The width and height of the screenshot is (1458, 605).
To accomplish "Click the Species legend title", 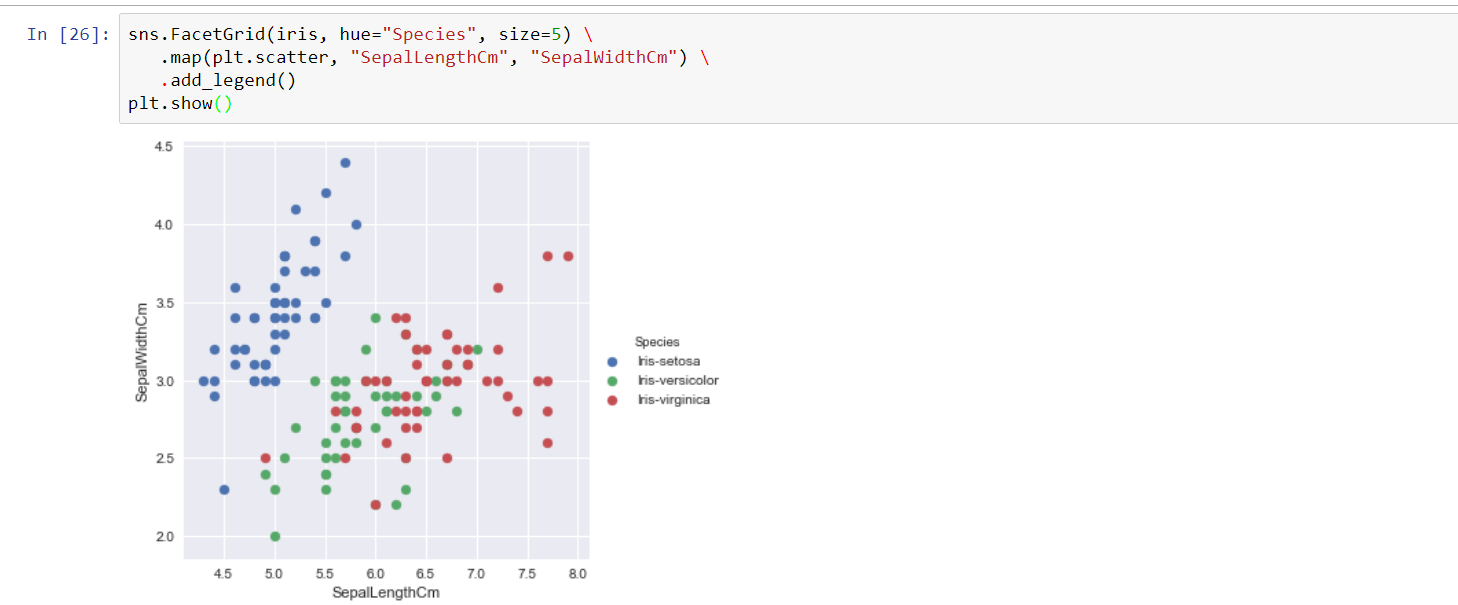I will [x=657, y=342].
